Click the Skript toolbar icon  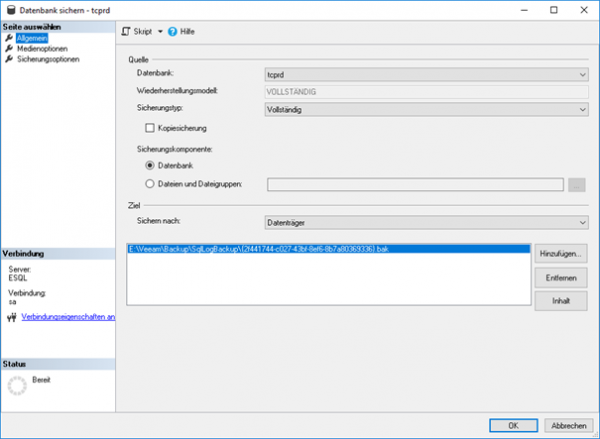(126, 32)
